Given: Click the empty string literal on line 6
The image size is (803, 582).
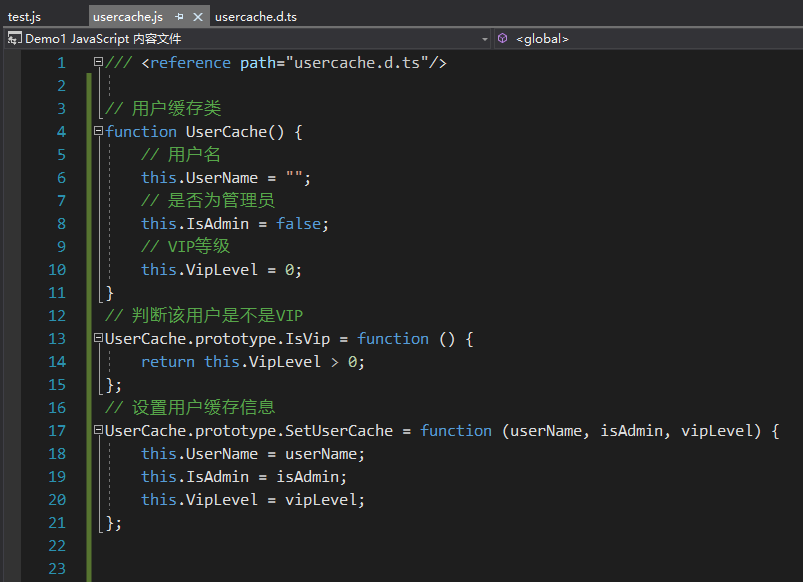Looking at the screenshot, I should [x=294, y=176].
